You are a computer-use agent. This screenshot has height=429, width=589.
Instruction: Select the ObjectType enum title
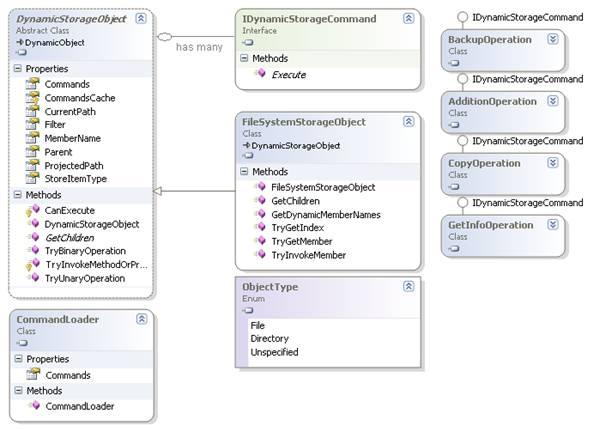point(270,287)
